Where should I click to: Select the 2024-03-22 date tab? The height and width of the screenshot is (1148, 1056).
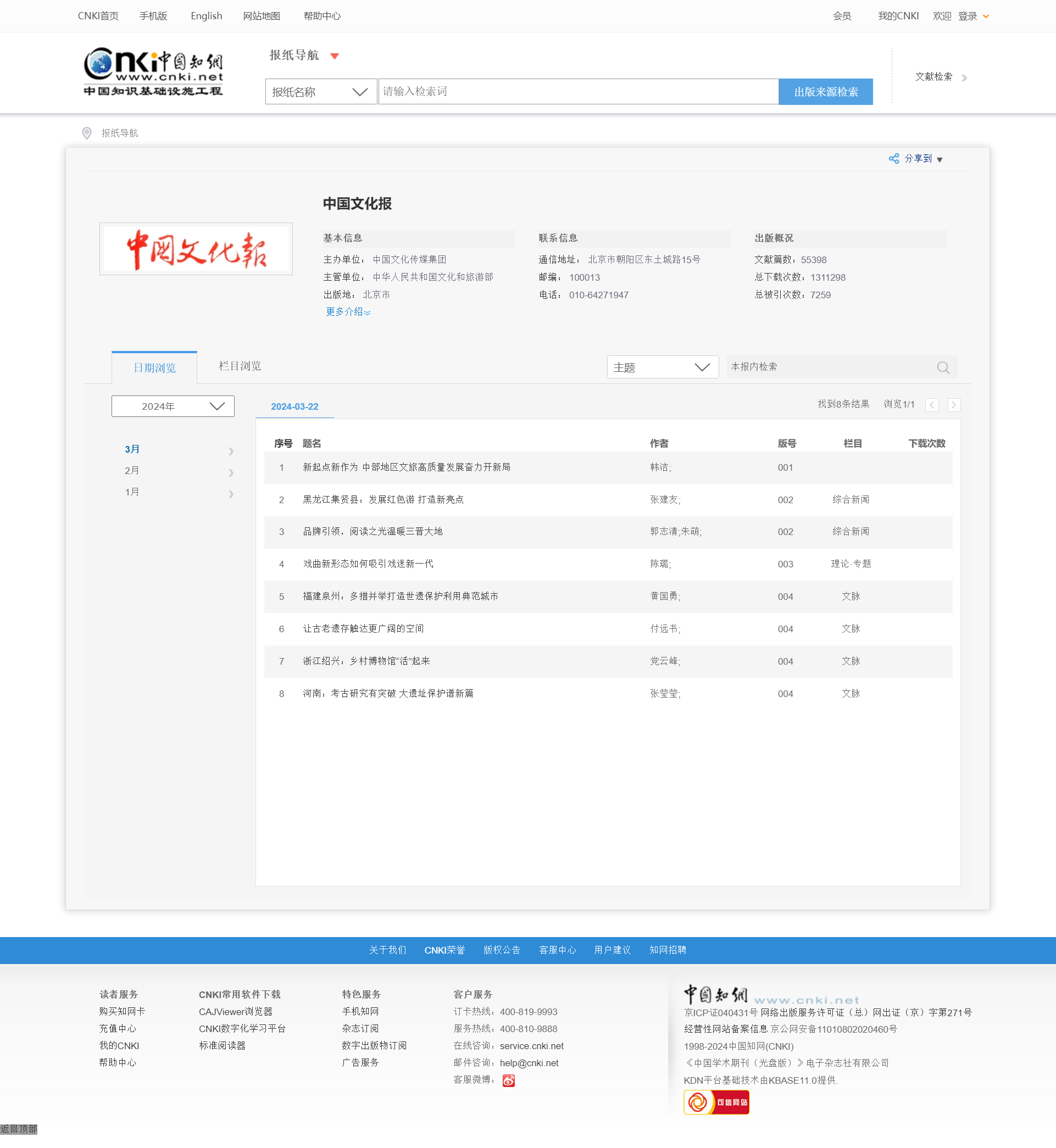point(294,406)
